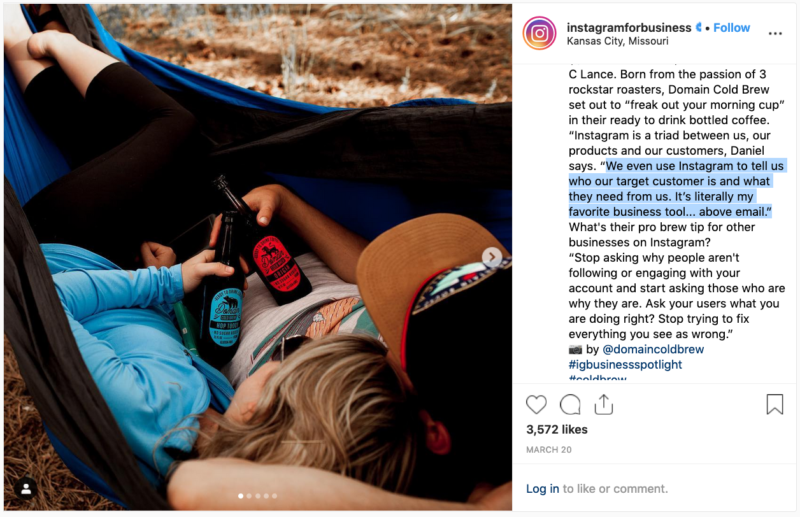This screenshot has width=800, height=517.
Task: Open the Kansas City, Missouri location
Action: click(617, 41)
